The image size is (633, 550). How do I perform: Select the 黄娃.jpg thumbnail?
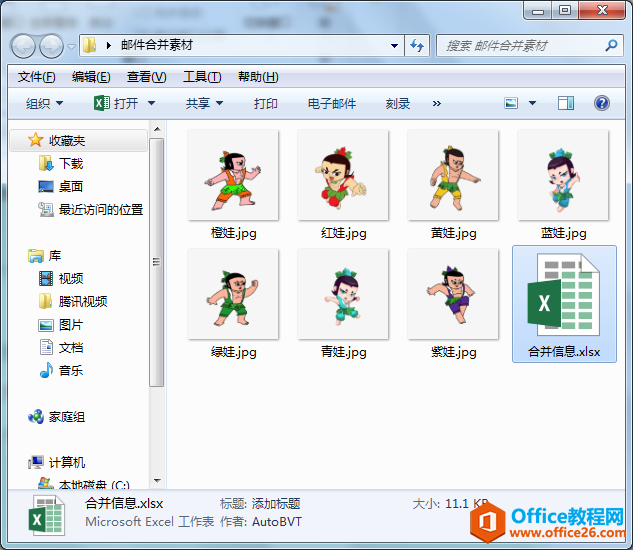pyautogui.click(x=453, y=175)
